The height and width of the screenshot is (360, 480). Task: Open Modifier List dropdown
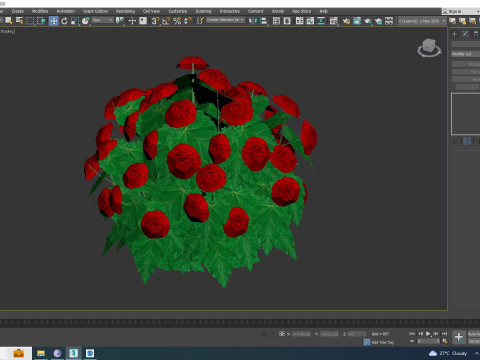click(x=466, y=54)
